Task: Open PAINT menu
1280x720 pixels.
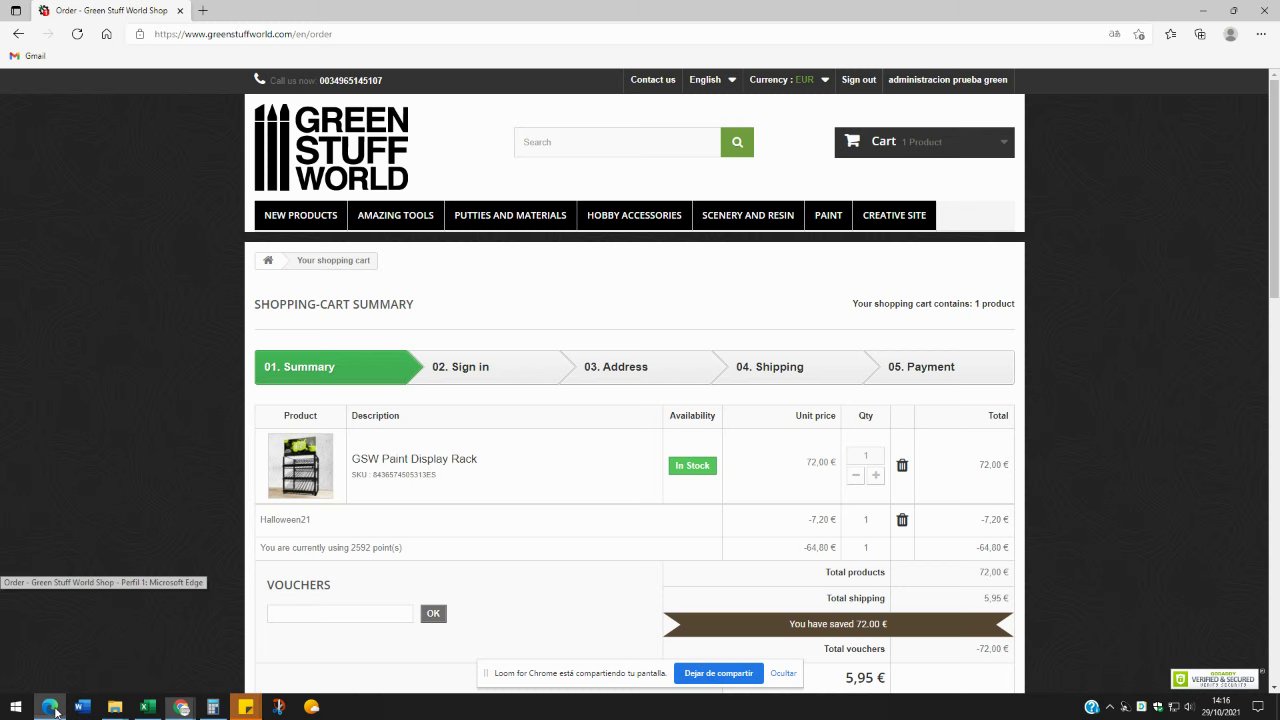Action: pos(828,215)
